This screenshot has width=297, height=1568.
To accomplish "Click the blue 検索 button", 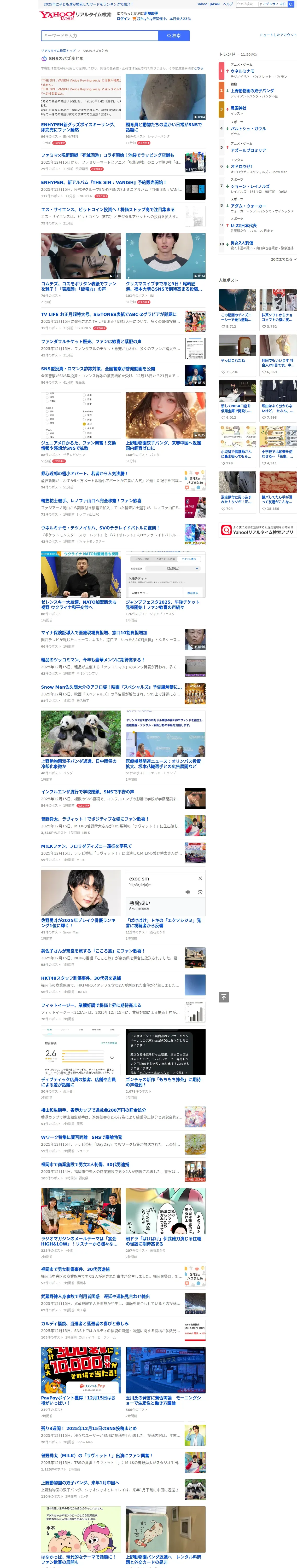I will tap(174, 36).
